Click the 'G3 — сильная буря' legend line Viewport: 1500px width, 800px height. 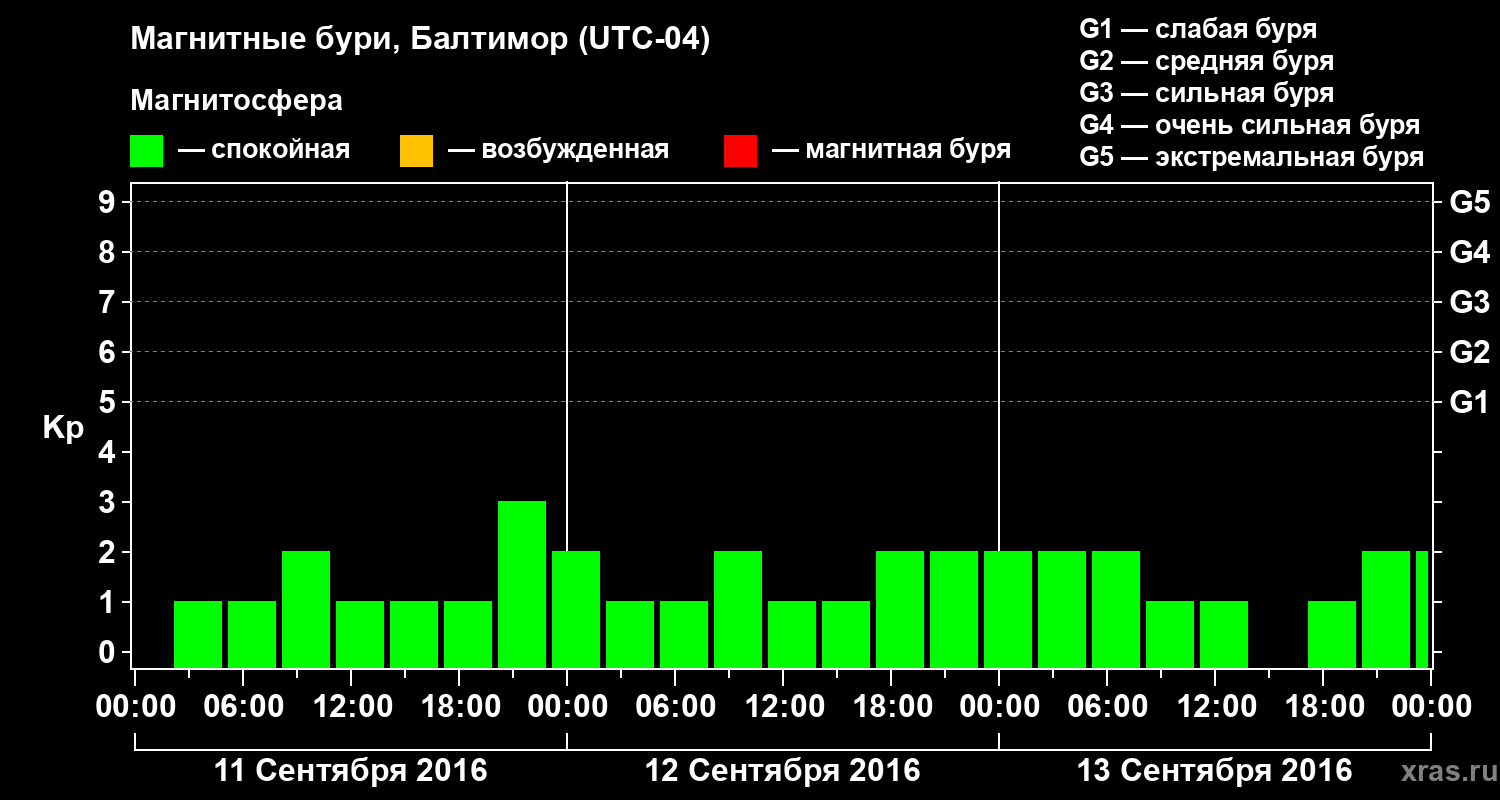coord(1206,93)
